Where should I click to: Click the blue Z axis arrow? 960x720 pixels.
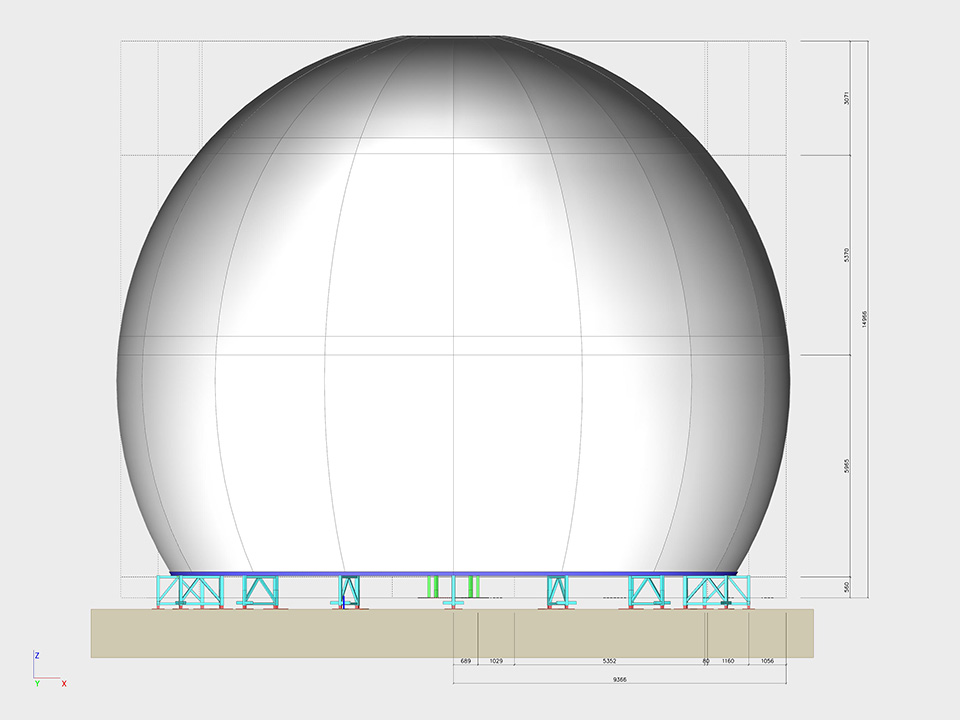pyautogui.click(x=34, y=660)
